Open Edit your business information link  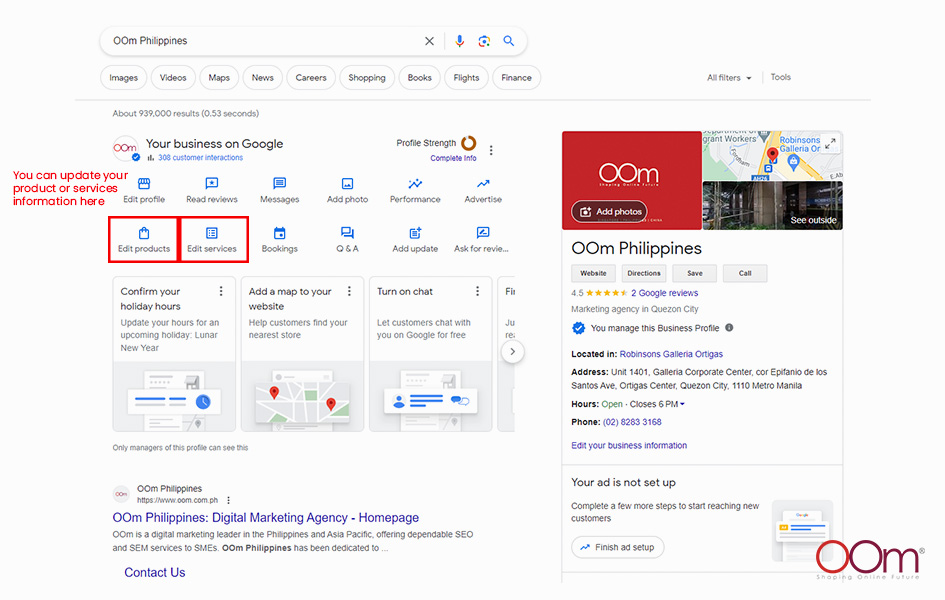tap(629, 446)
